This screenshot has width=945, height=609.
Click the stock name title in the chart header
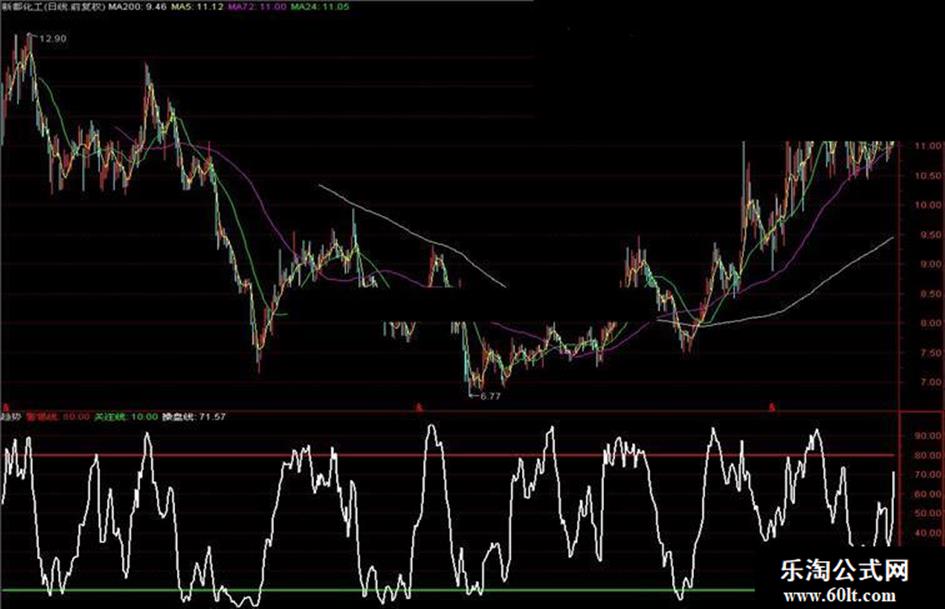[53, 7]
